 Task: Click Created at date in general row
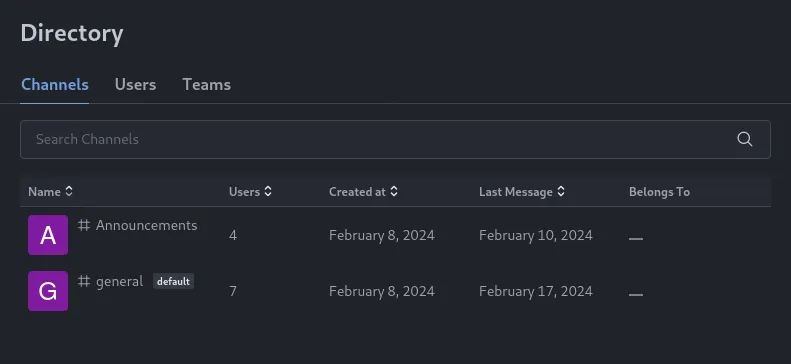pos(381,291)
